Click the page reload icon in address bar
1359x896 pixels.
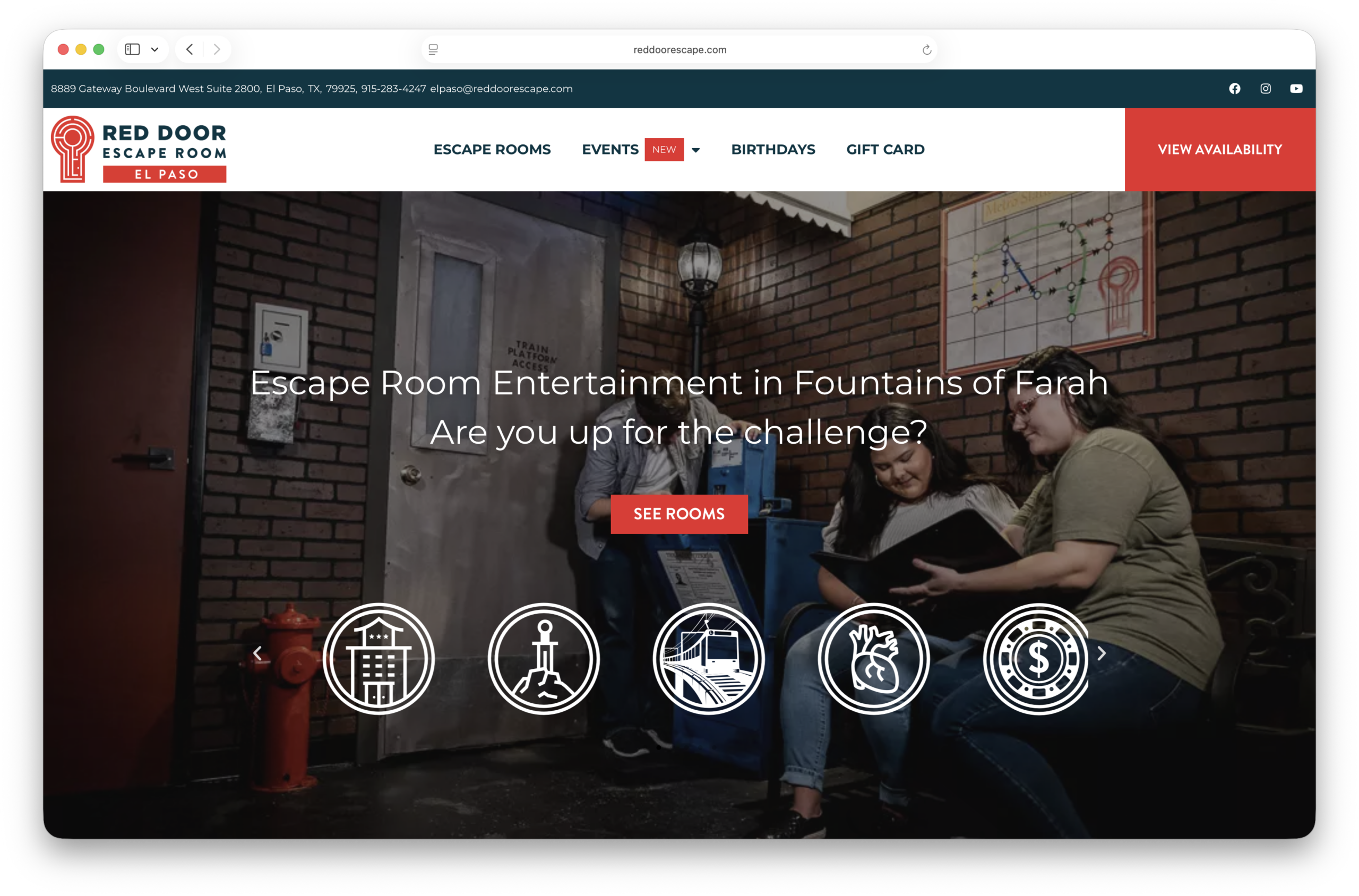click(x=926, y=50)
